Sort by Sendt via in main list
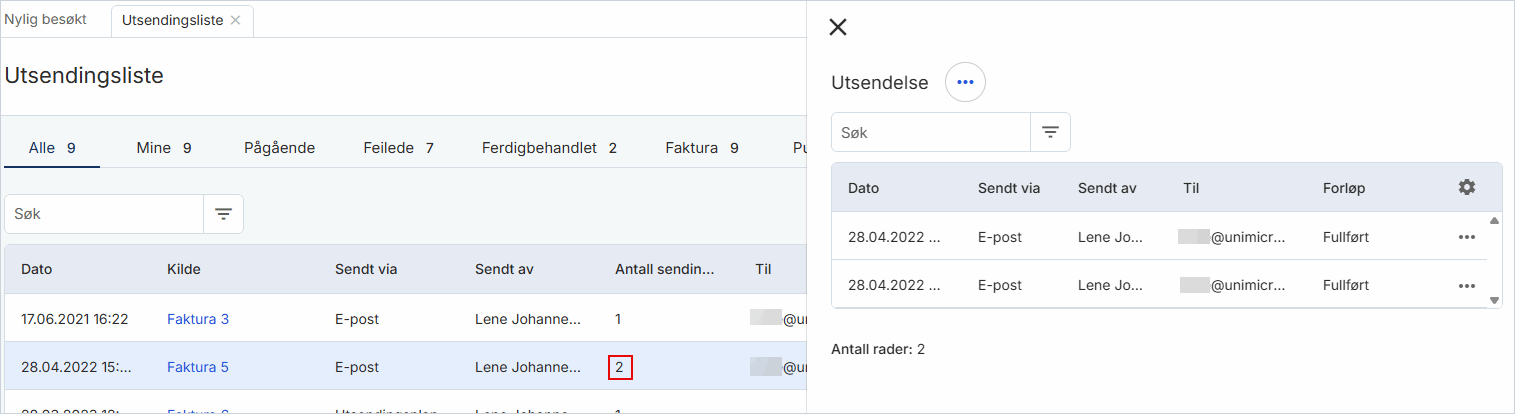The width and height of the screenshot is (1515, 414). point(366,269)
